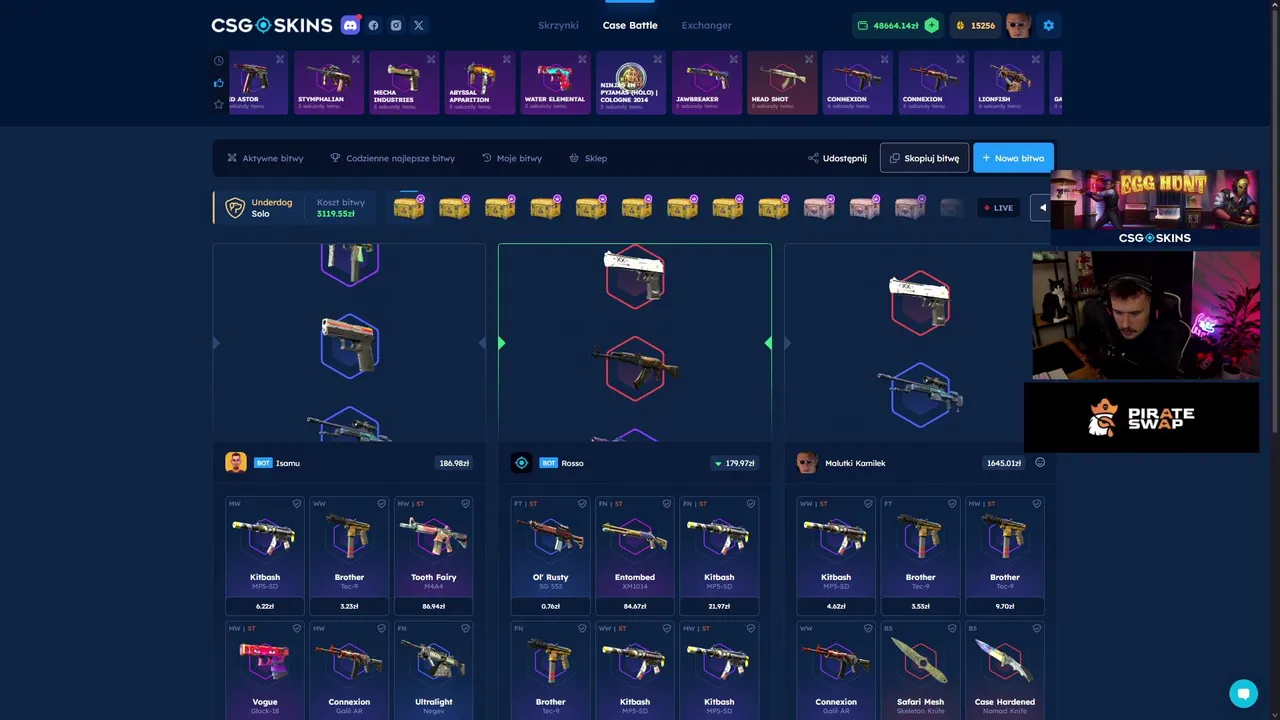The image size is (1280, 720).
Task: Click the user avatar in header
Action: pyautogui.click(x=1018, y=25)
